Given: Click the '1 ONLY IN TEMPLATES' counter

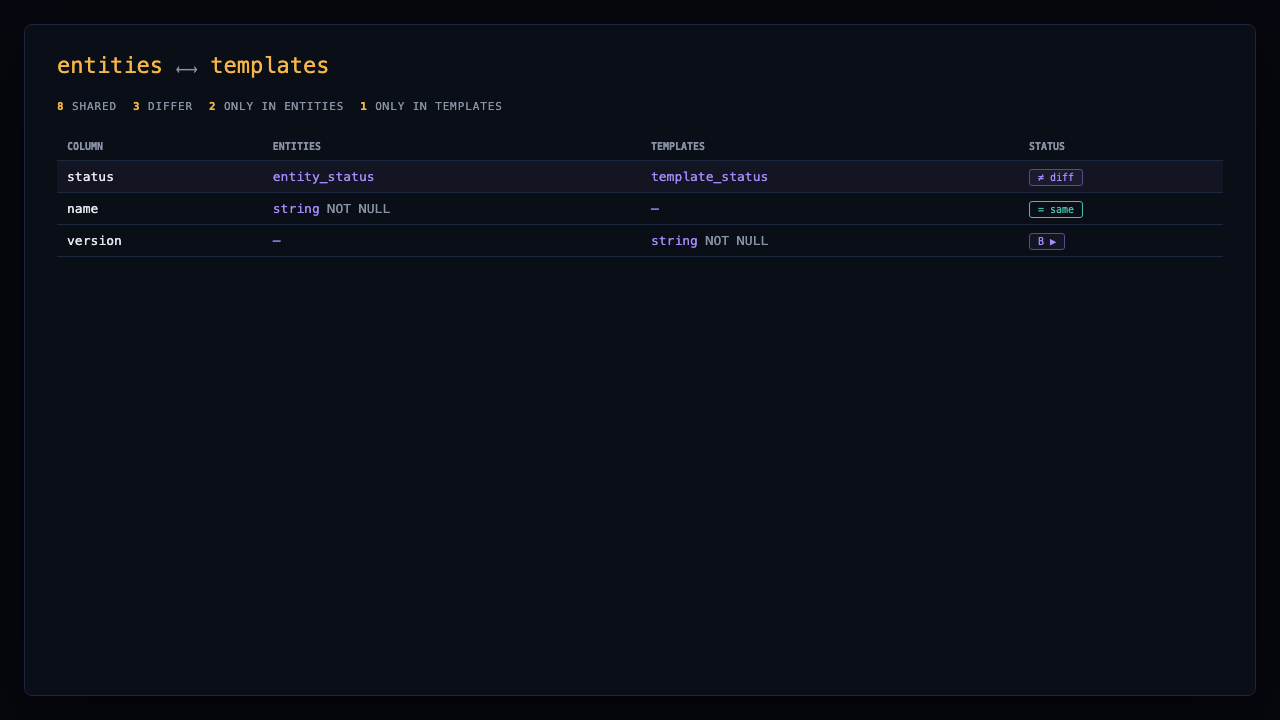Looking at the screenshot, I should coord(431,106).
